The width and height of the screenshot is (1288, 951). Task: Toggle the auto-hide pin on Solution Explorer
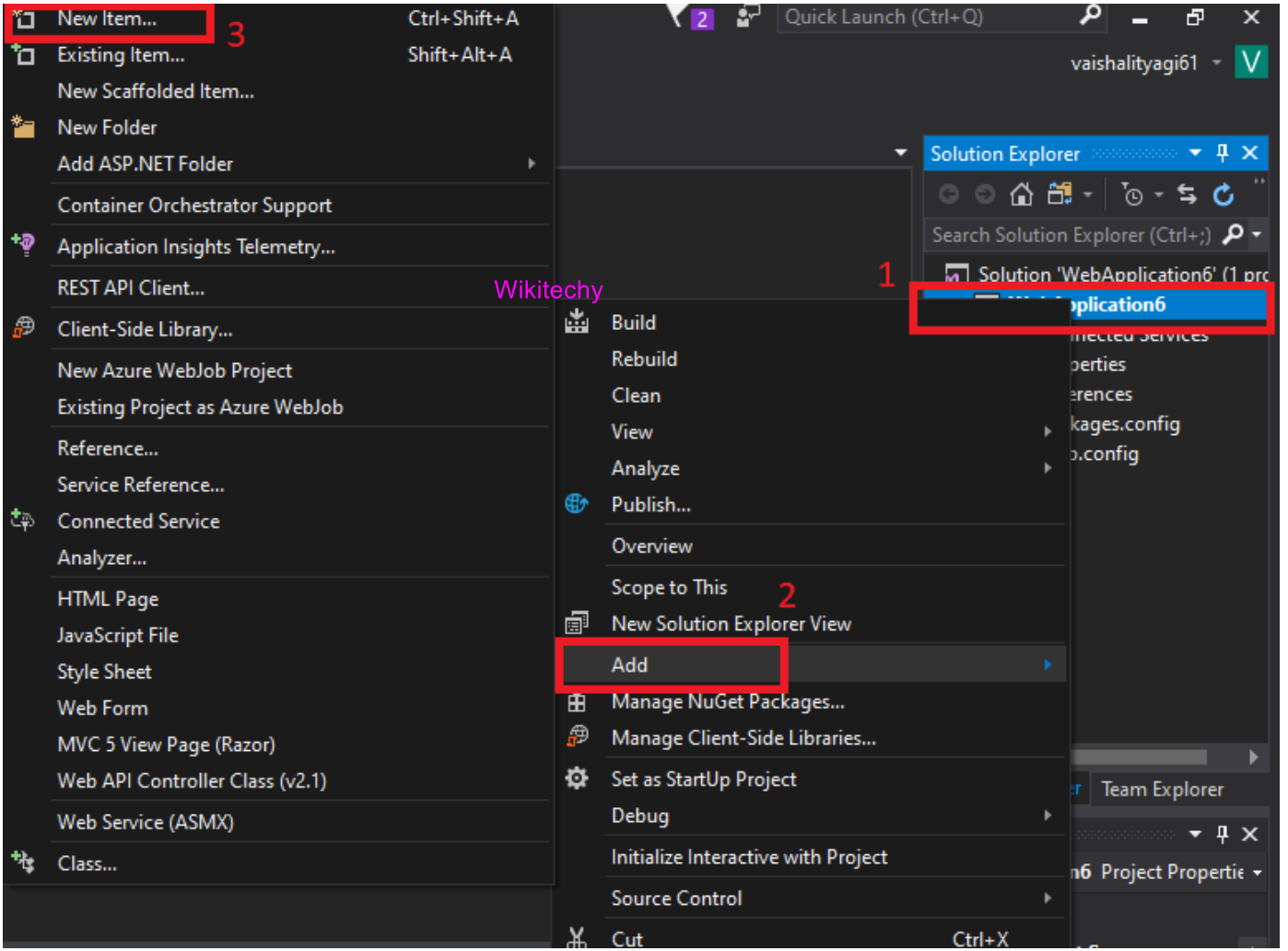tap(1223, 153)
